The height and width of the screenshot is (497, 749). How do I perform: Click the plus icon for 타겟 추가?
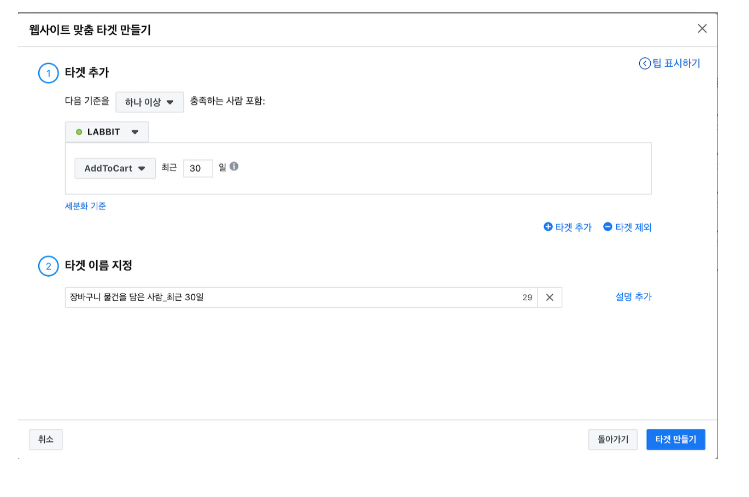(x=548, y=227)
